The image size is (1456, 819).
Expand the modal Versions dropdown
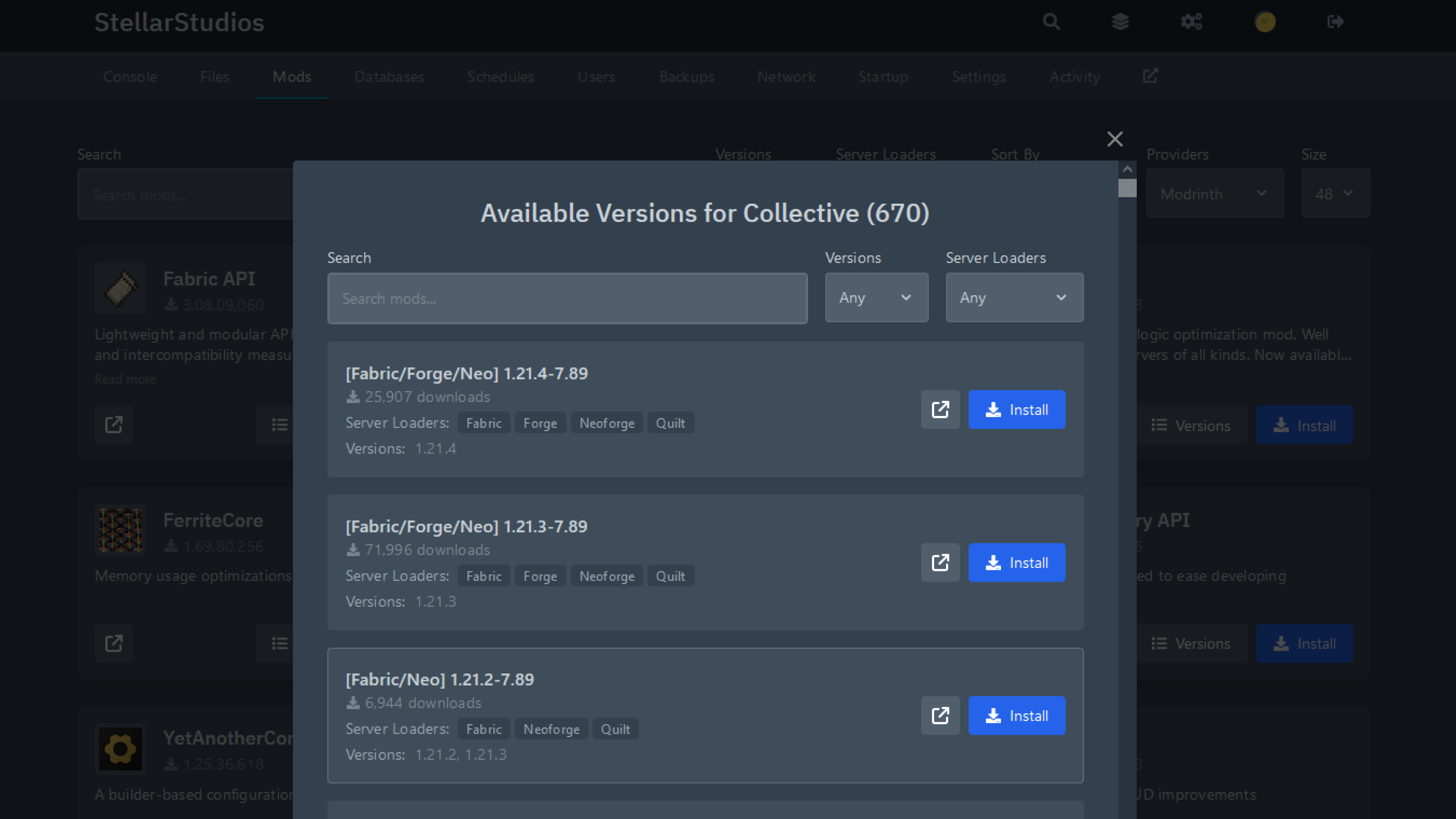(876, 298)
